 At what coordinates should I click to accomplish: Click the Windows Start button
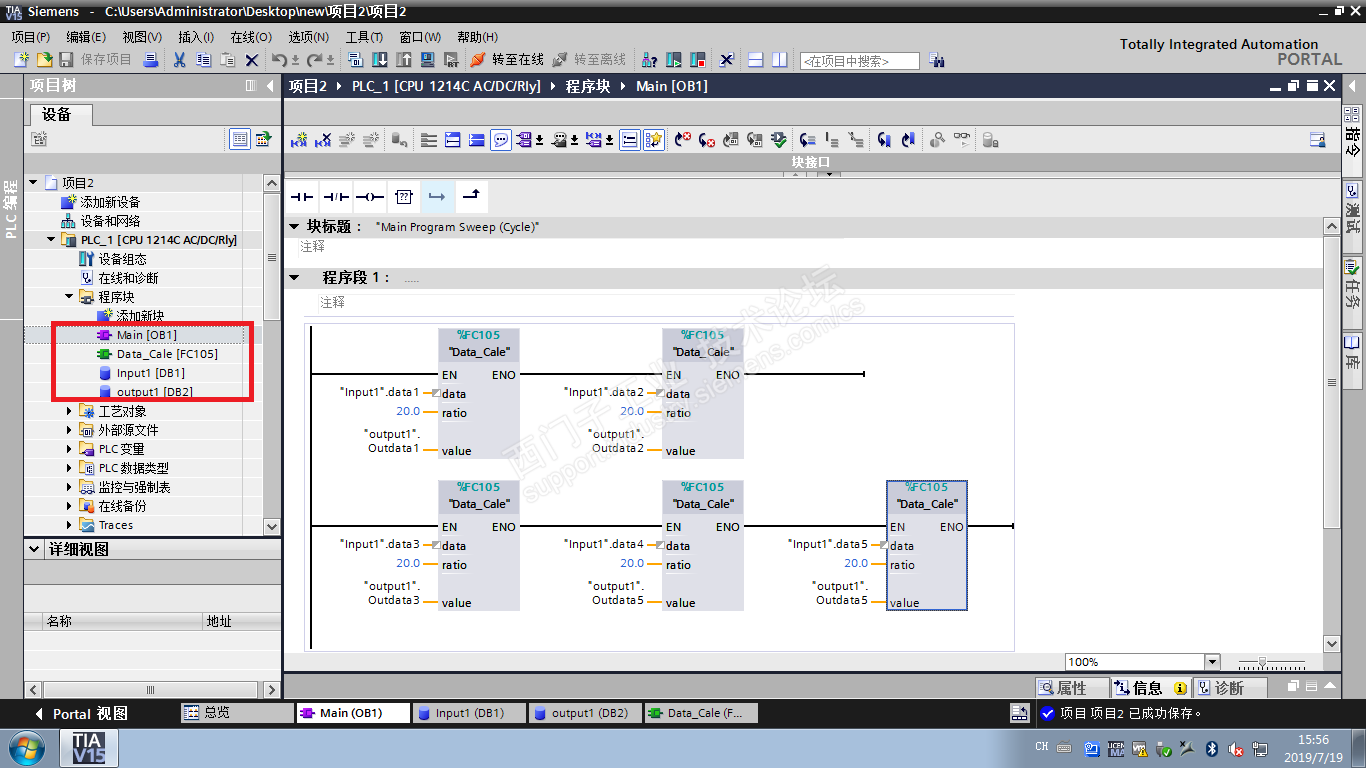point(26,748)
